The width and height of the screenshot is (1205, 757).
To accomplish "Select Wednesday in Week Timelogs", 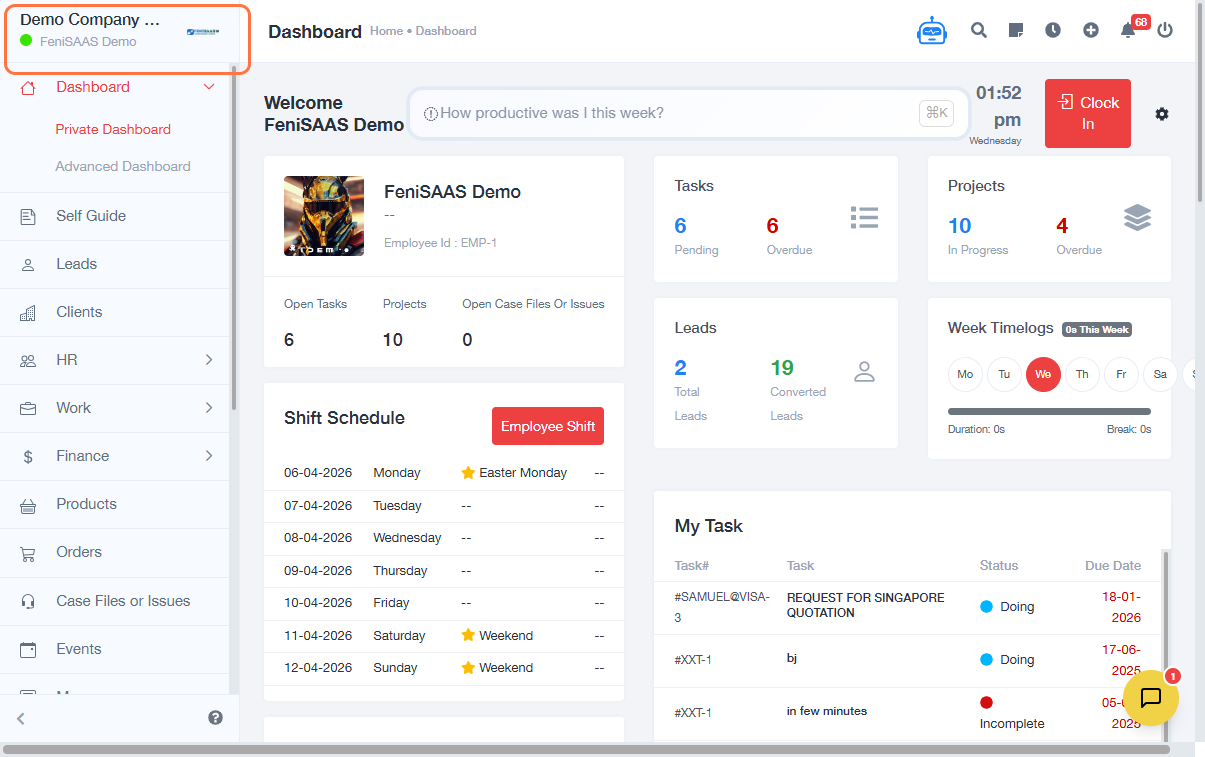I will pyautogui.click(x=1043, y=374).
